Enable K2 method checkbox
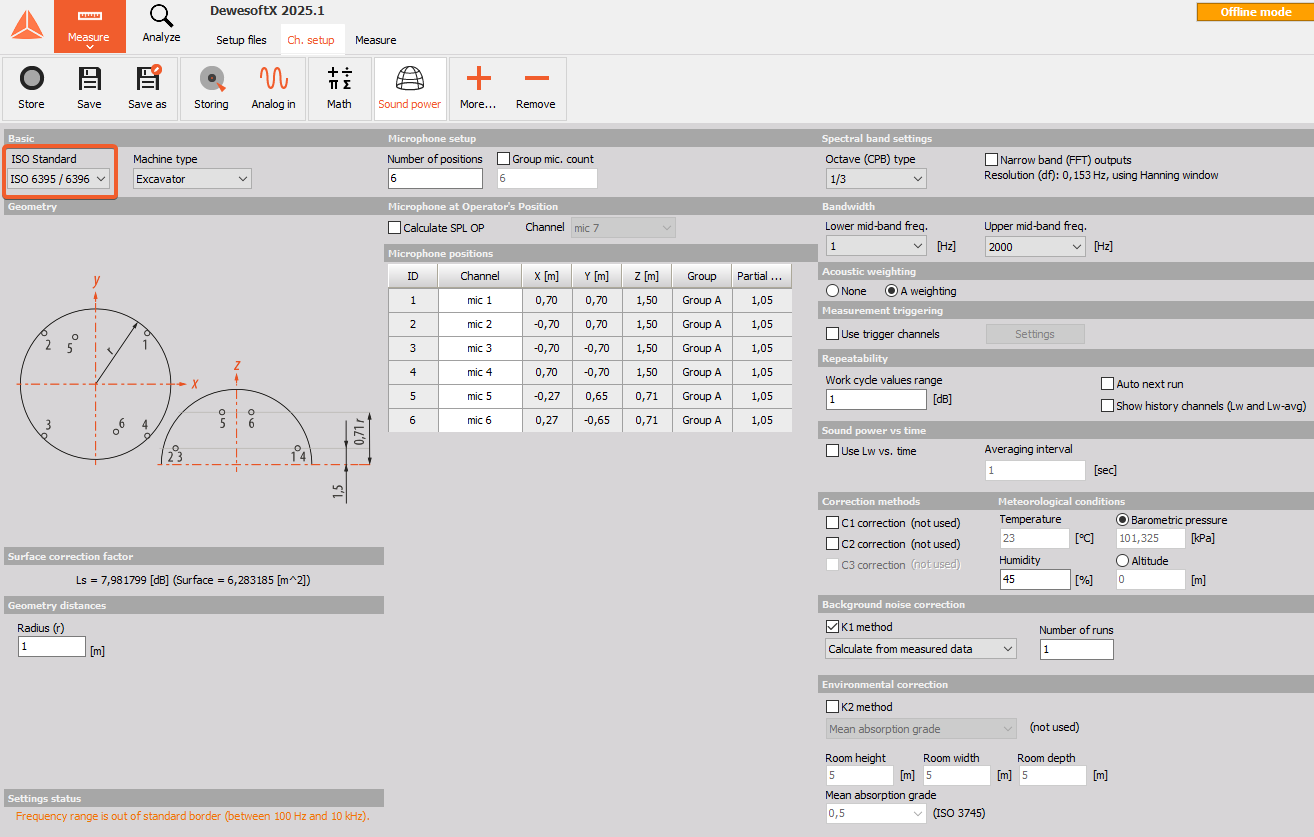The width and height of the screenshot is (1314, 837). click(832, 707)
